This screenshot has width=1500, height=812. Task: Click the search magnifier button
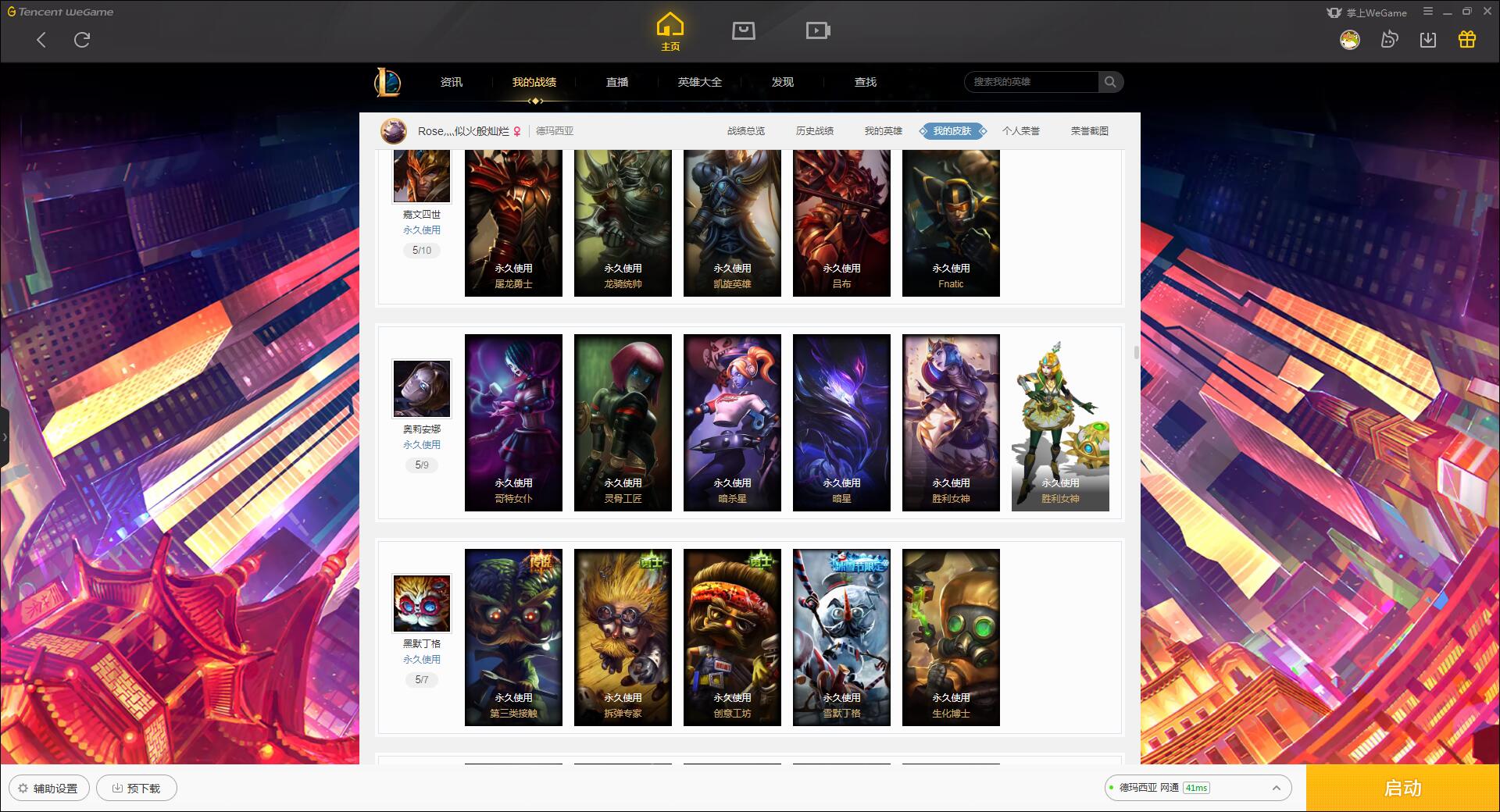point(1110,82)
